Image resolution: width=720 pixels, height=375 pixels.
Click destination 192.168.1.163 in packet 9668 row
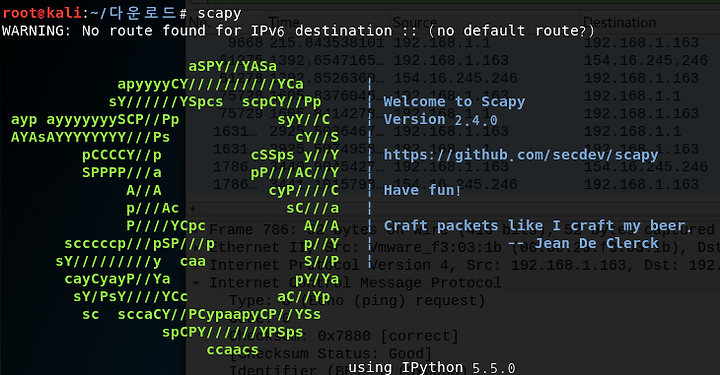641,43
